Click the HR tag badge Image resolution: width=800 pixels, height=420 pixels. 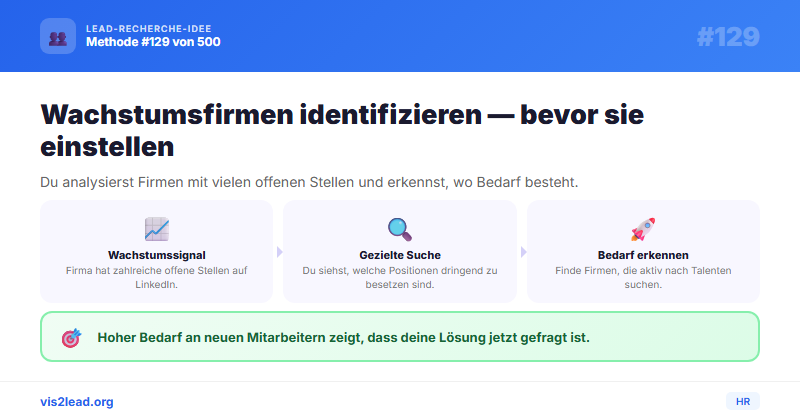tap(743, 402)
